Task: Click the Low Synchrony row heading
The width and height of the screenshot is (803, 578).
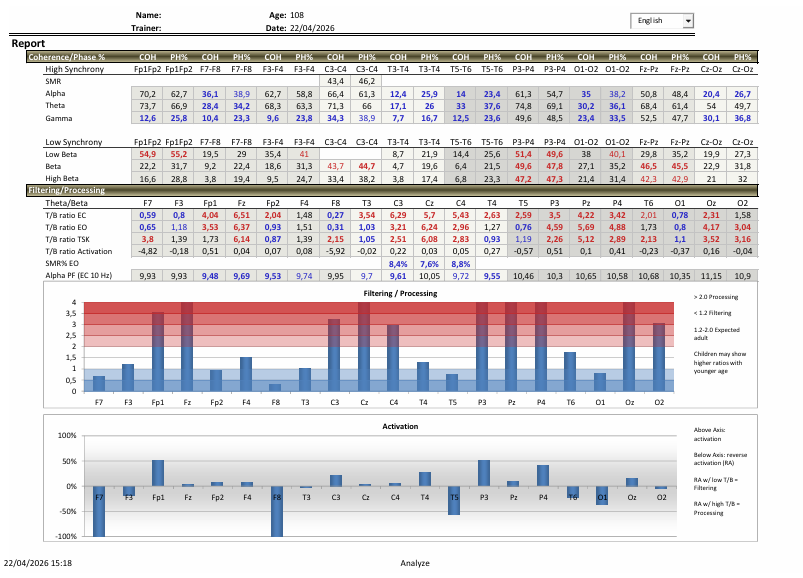Action: [73, 143]
